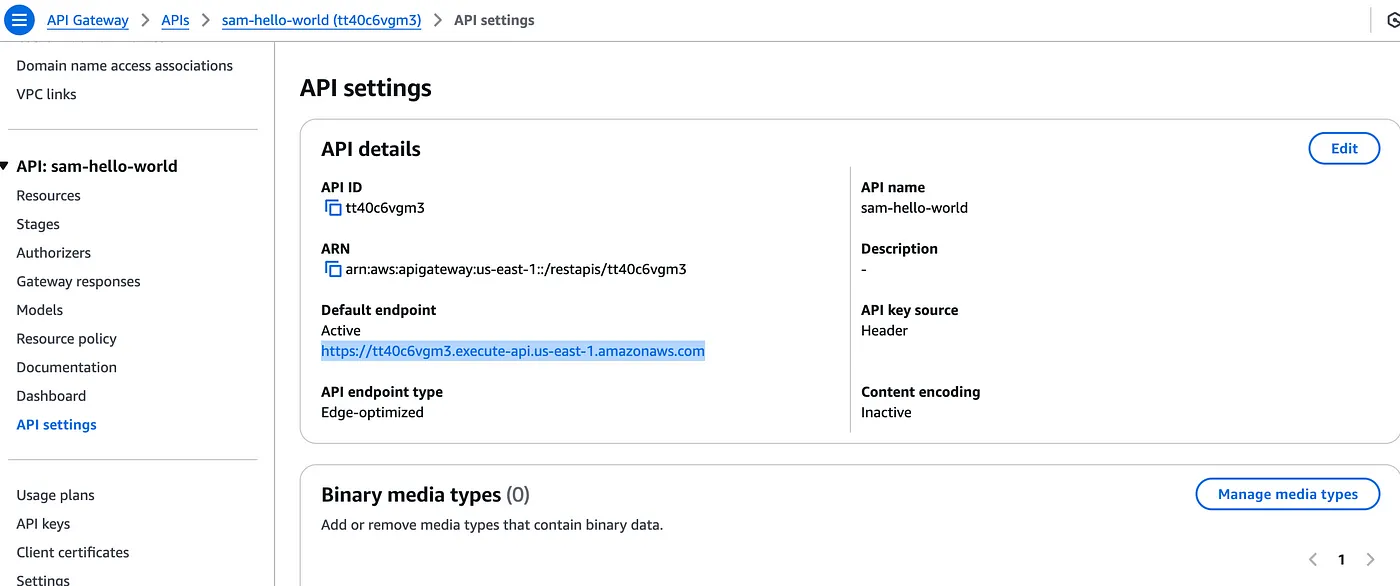
Task: Go to next media types page arrow
Action: click(x=1371, y=560)
